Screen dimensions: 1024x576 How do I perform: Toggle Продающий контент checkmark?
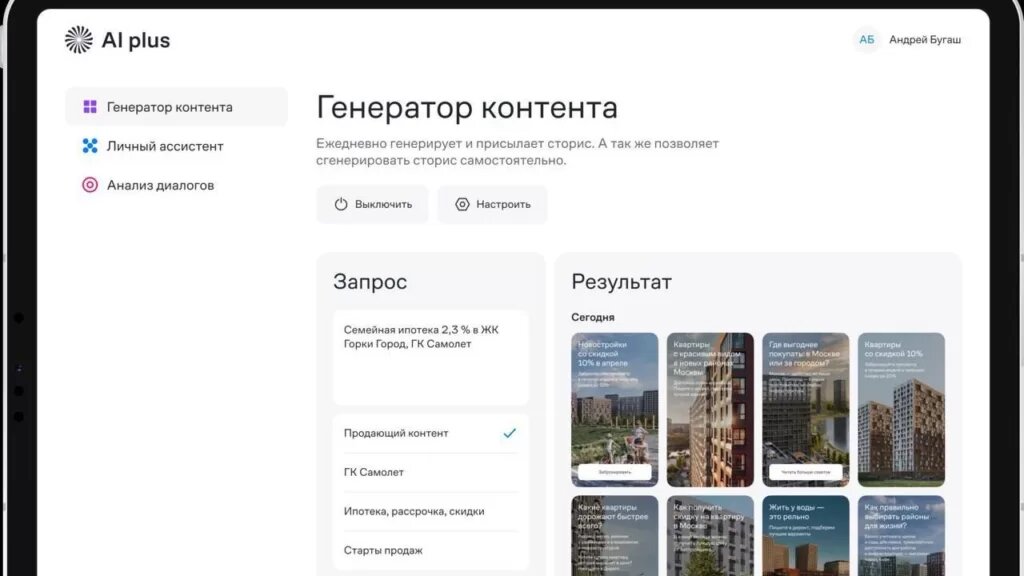click(509, 433)
